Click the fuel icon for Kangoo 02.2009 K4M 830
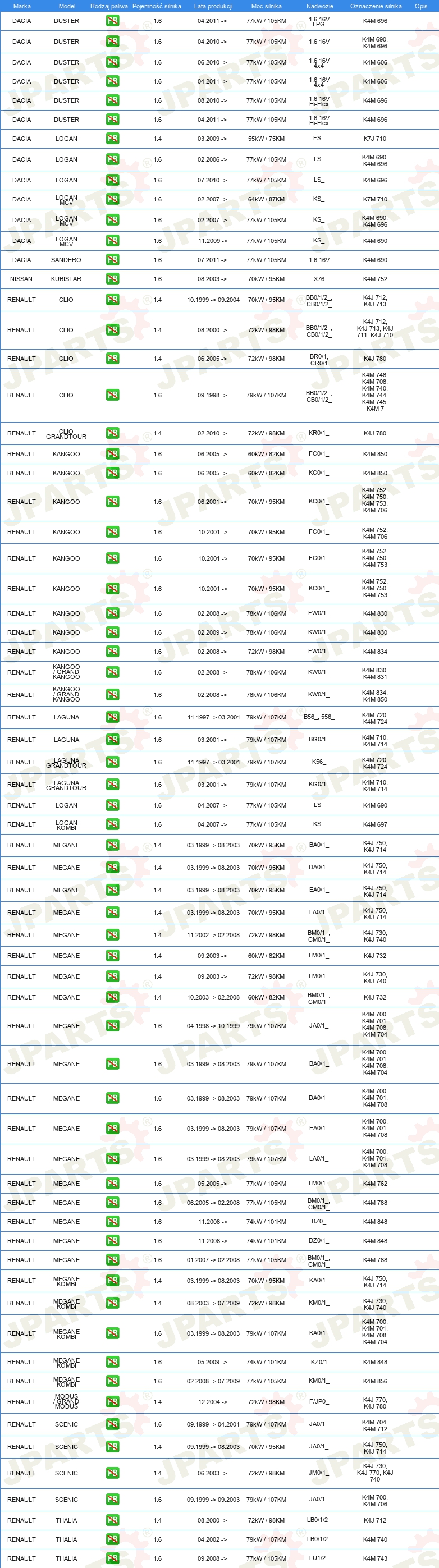439x1568 pixels. click(x=113, y=632)
